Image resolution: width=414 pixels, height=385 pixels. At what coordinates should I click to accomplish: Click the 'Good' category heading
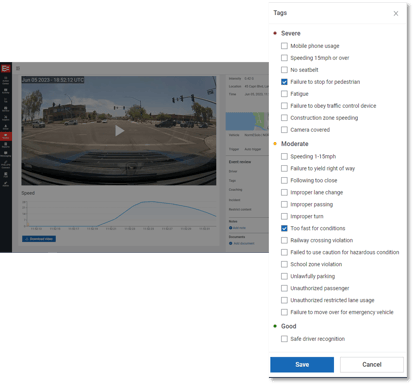pos(288,326)
